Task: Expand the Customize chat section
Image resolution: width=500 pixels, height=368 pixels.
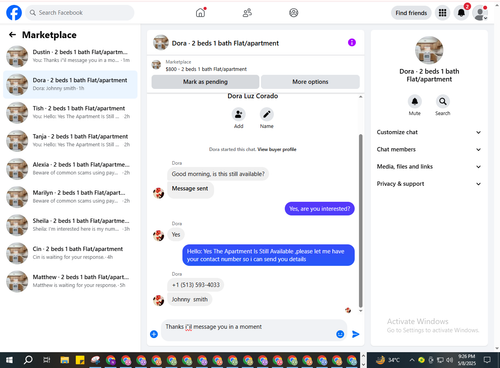Action: tap(429, 132)
